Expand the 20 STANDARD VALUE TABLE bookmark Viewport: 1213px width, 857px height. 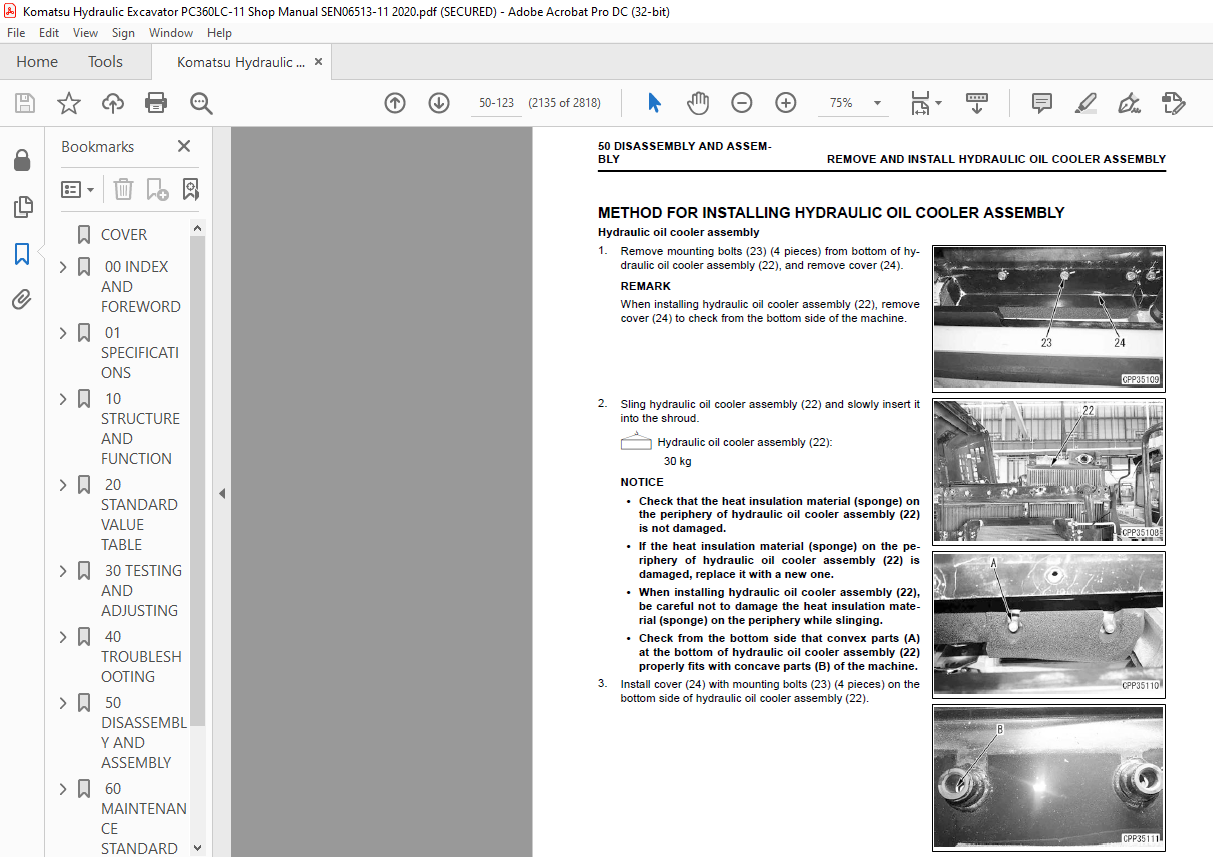[x=64, y=485]
